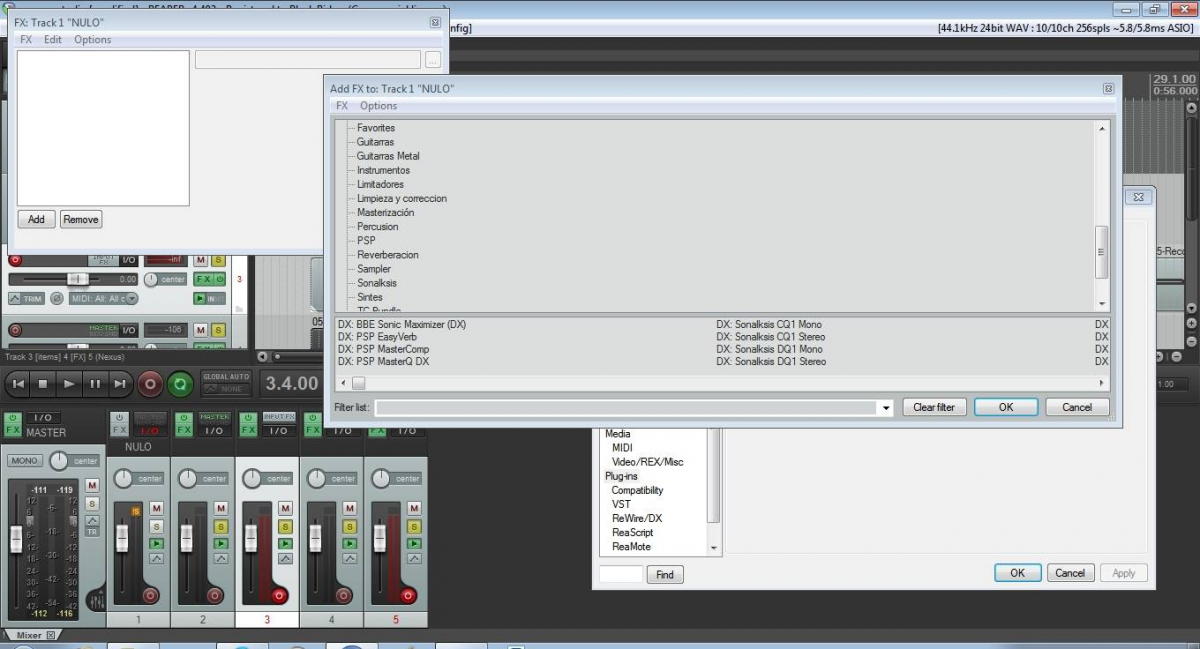The image size is (1200, 649).
Task: Open Options menu in Add FX dialog
Action: [x=379, y=106]
